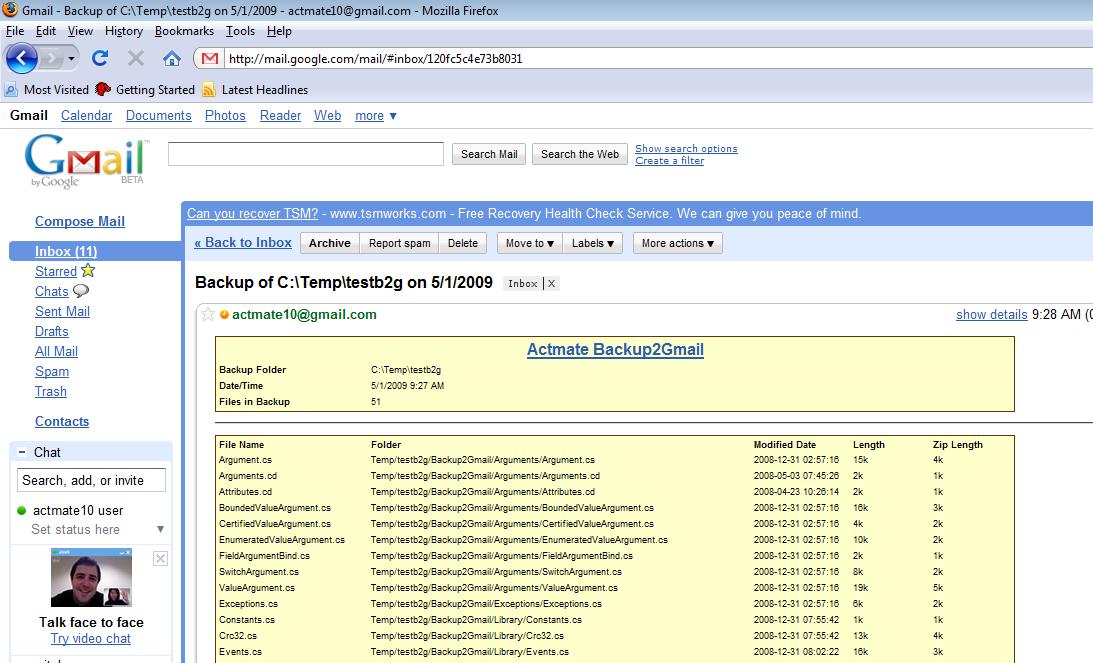Viewport: 1093px width, 663px height.
Task: Click the Forward navigation arrow
Action: pos(51,59)
